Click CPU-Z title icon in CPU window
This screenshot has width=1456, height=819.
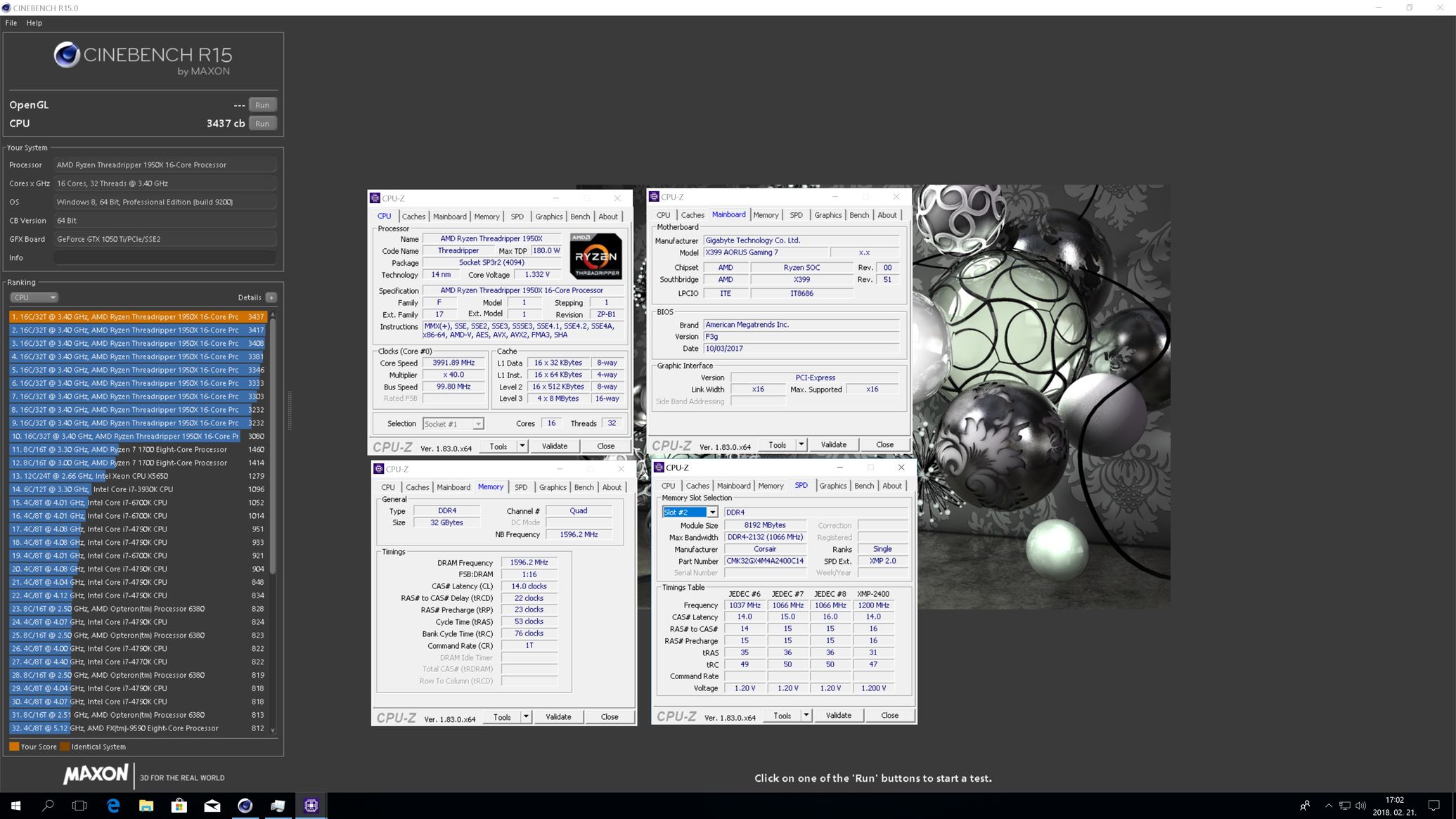(375, 198)
